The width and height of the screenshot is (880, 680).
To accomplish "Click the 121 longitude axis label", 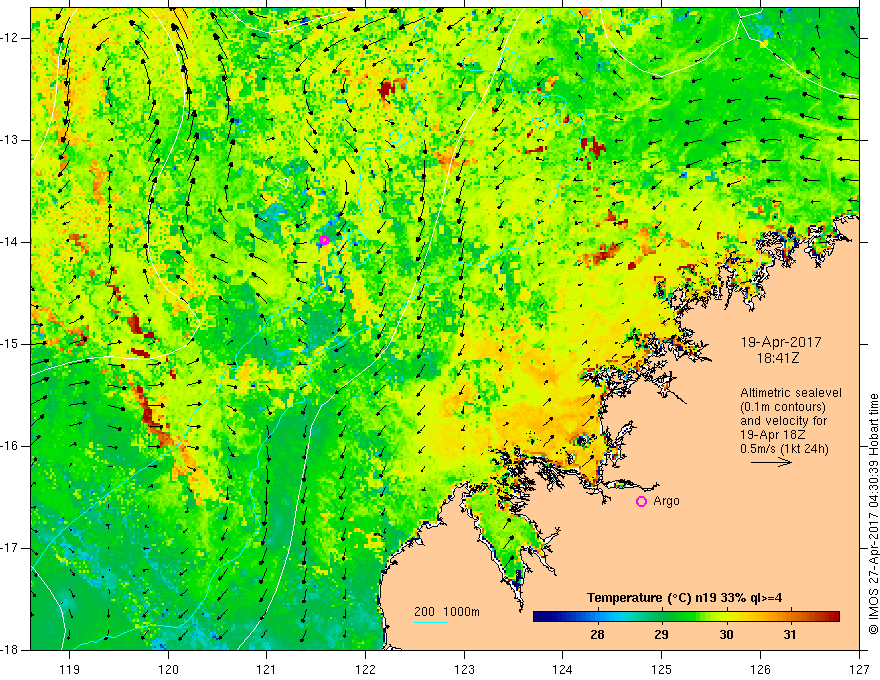I will tap(266, 669).
